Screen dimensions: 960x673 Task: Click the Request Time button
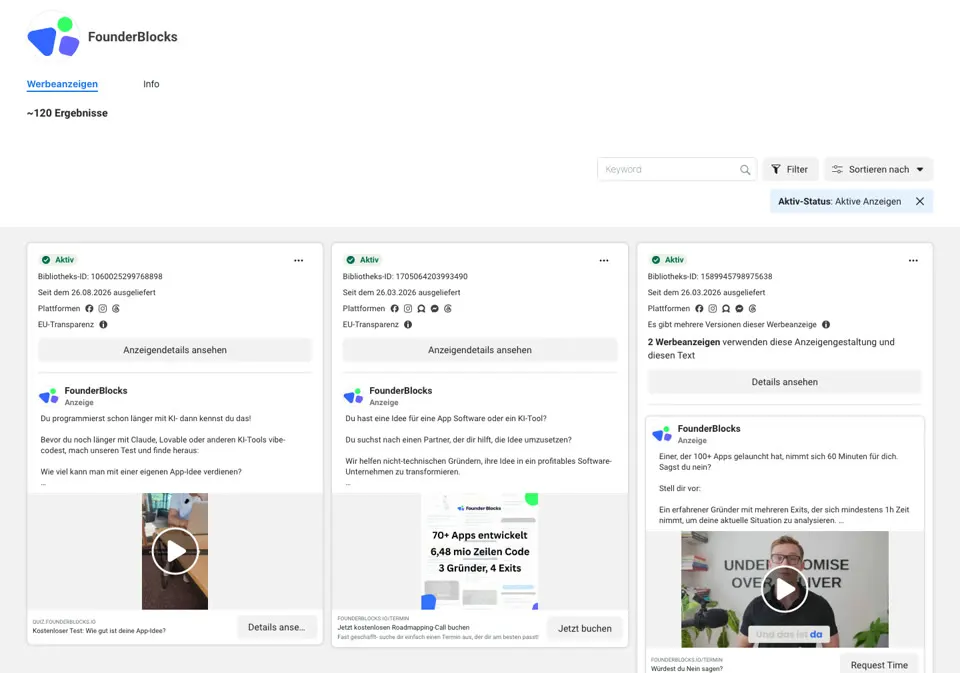879,665
